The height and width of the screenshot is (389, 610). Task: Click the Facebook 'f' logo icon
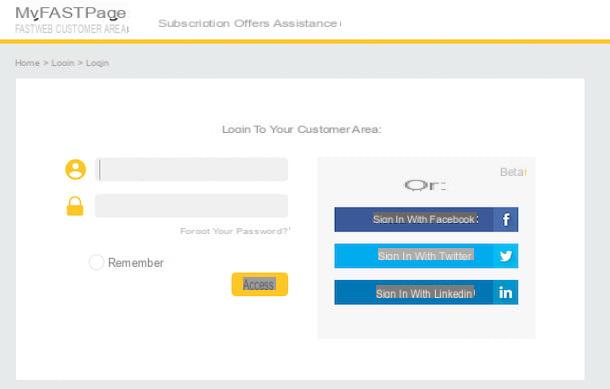(506, 219)
